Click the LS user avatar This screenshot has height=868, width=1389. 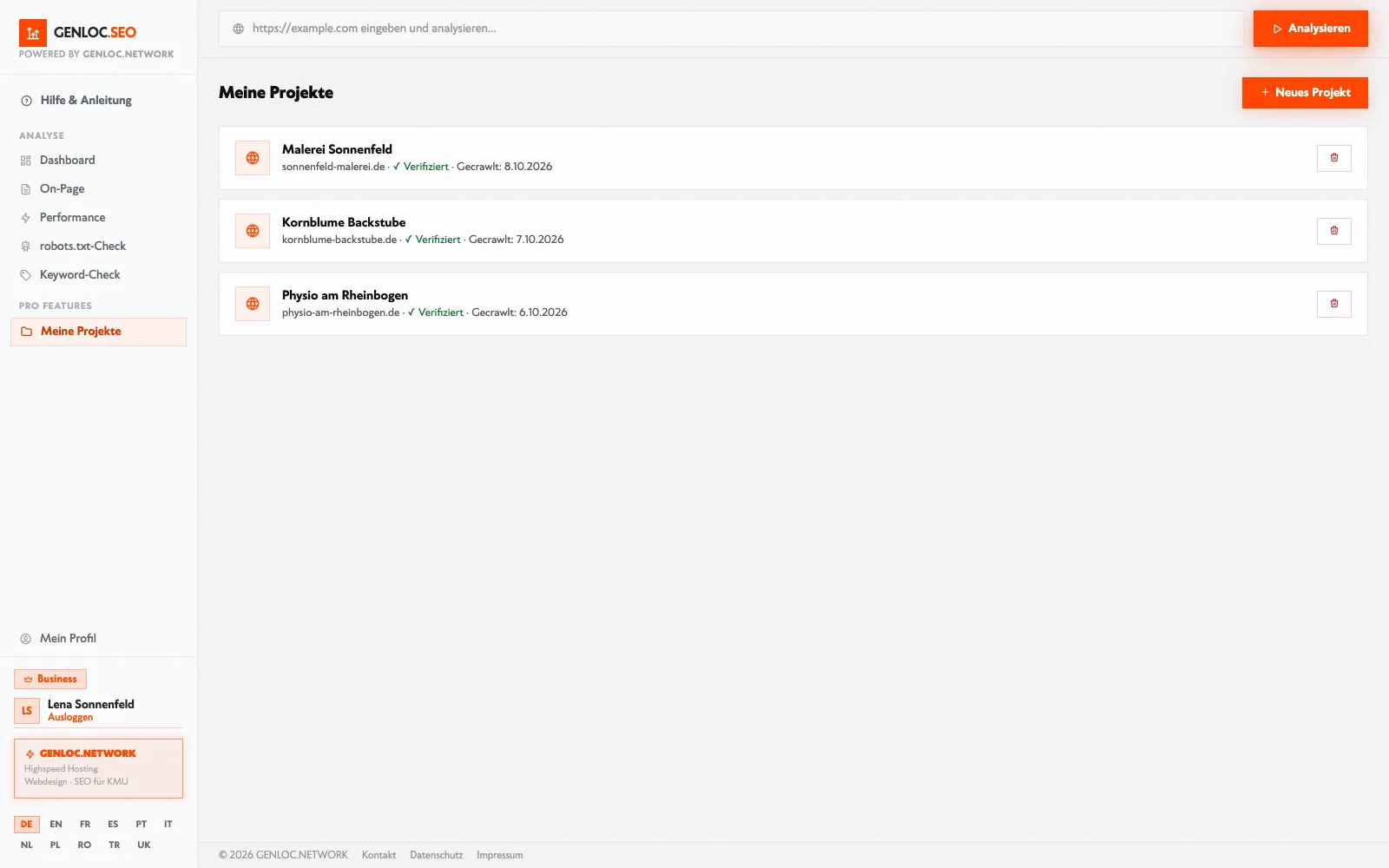(x=27, y=711)
